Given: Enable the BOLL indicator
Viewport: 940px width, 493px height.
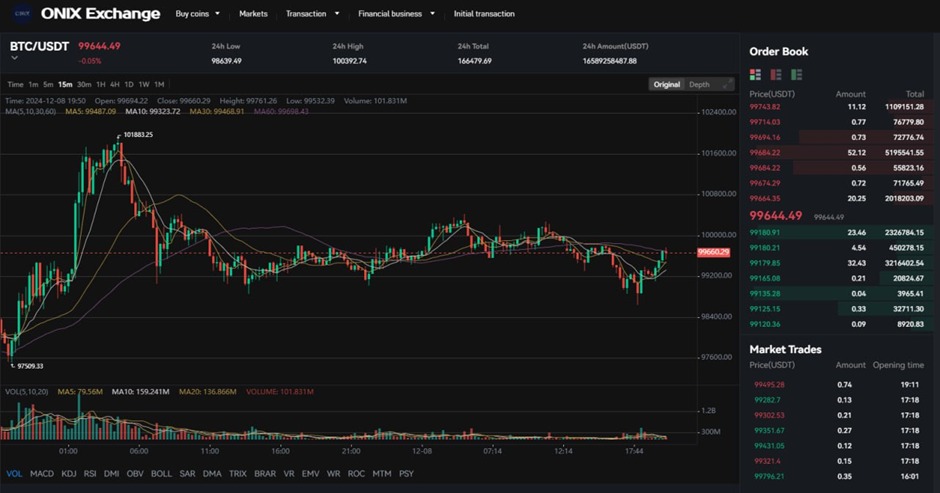Looking at the screenshot, I should [161, 473].
